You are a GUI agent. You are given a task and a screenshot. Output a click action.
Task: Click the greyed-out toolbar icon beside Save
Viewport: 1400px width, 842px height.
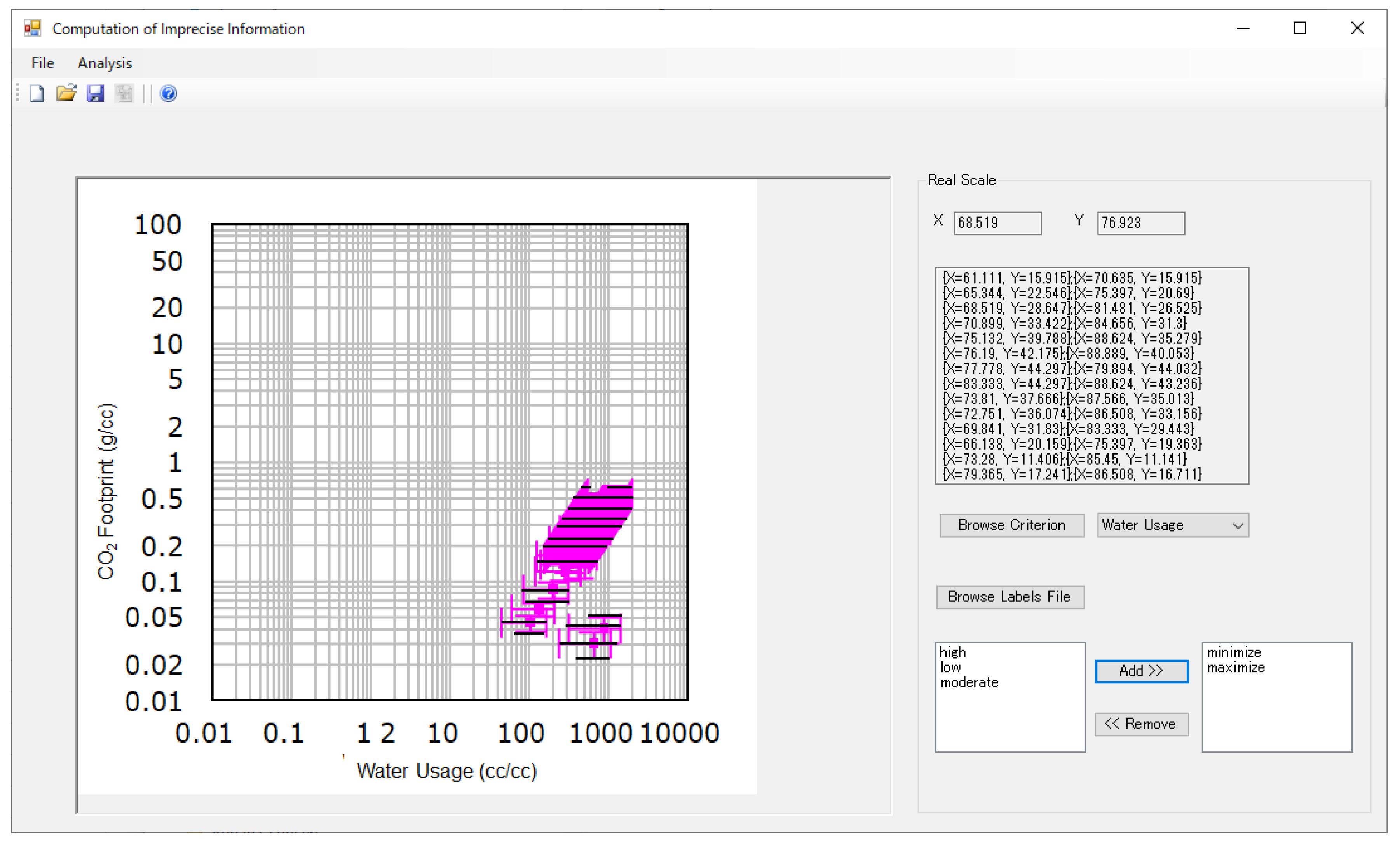[124, 93]
